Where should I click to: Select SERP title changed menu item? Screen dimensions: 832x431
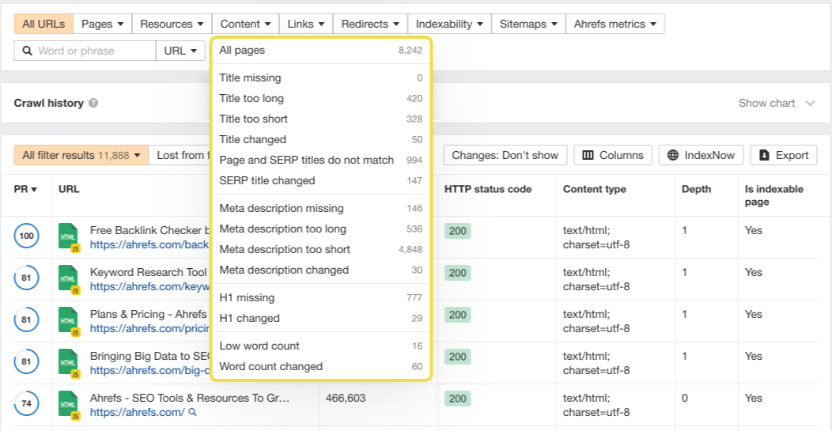coord(321,180)
